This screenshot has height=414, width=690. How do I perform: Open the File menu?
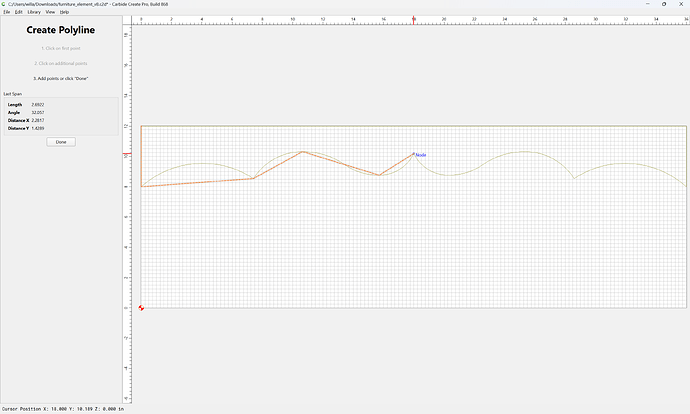pos(7,12)
